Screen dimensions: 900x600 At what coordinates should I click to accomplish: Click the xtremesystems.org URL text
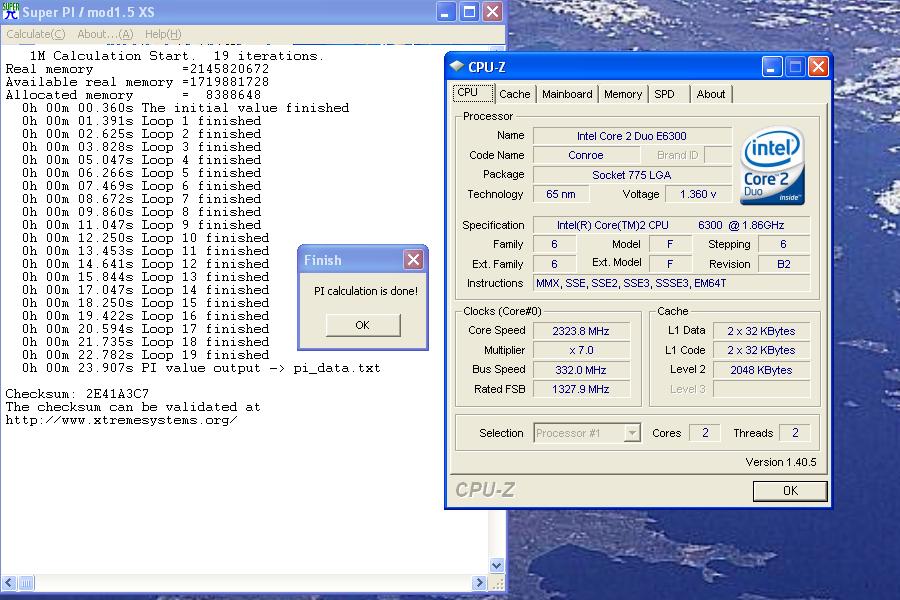[x=121, y=420]
